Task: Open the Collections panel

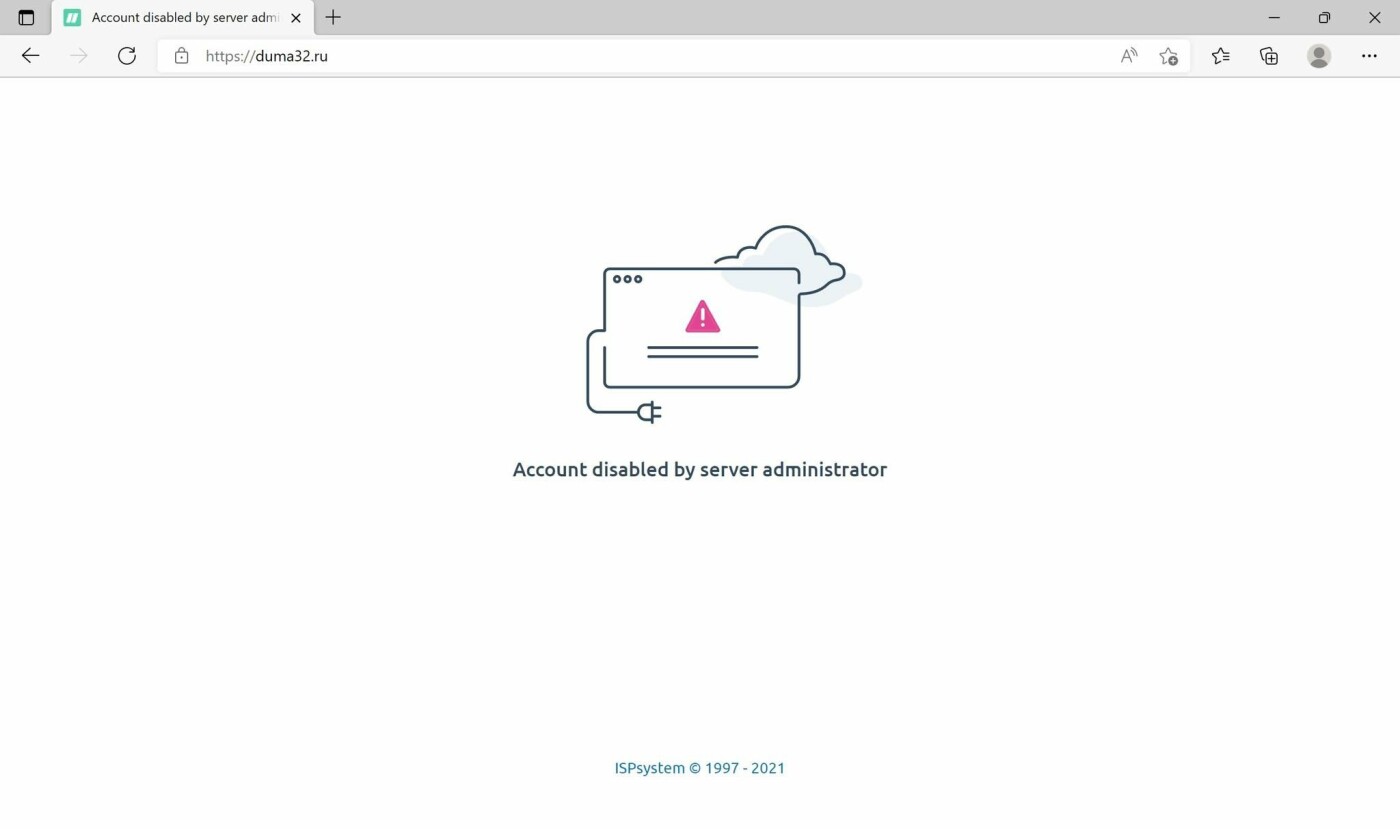Action: pos(1269,56)
